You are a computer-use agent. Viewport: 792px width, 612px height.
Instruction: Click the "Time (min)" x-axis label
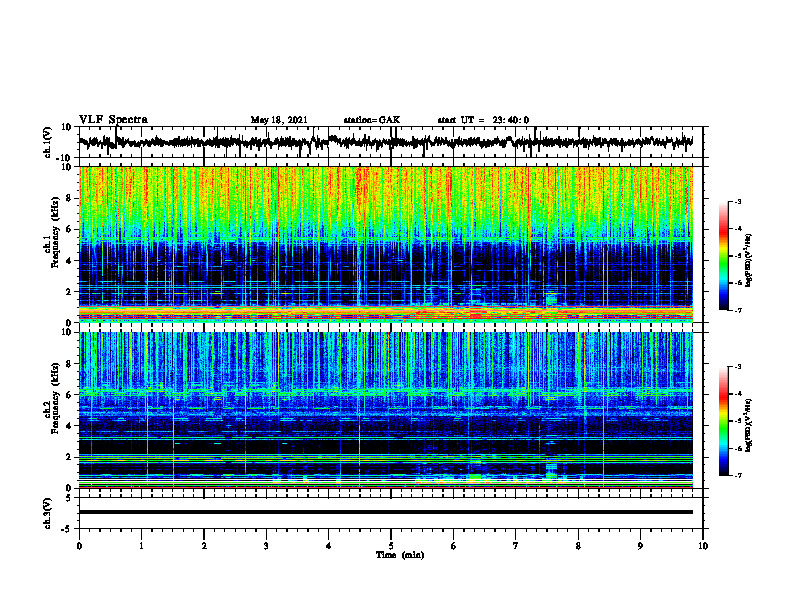400,555
